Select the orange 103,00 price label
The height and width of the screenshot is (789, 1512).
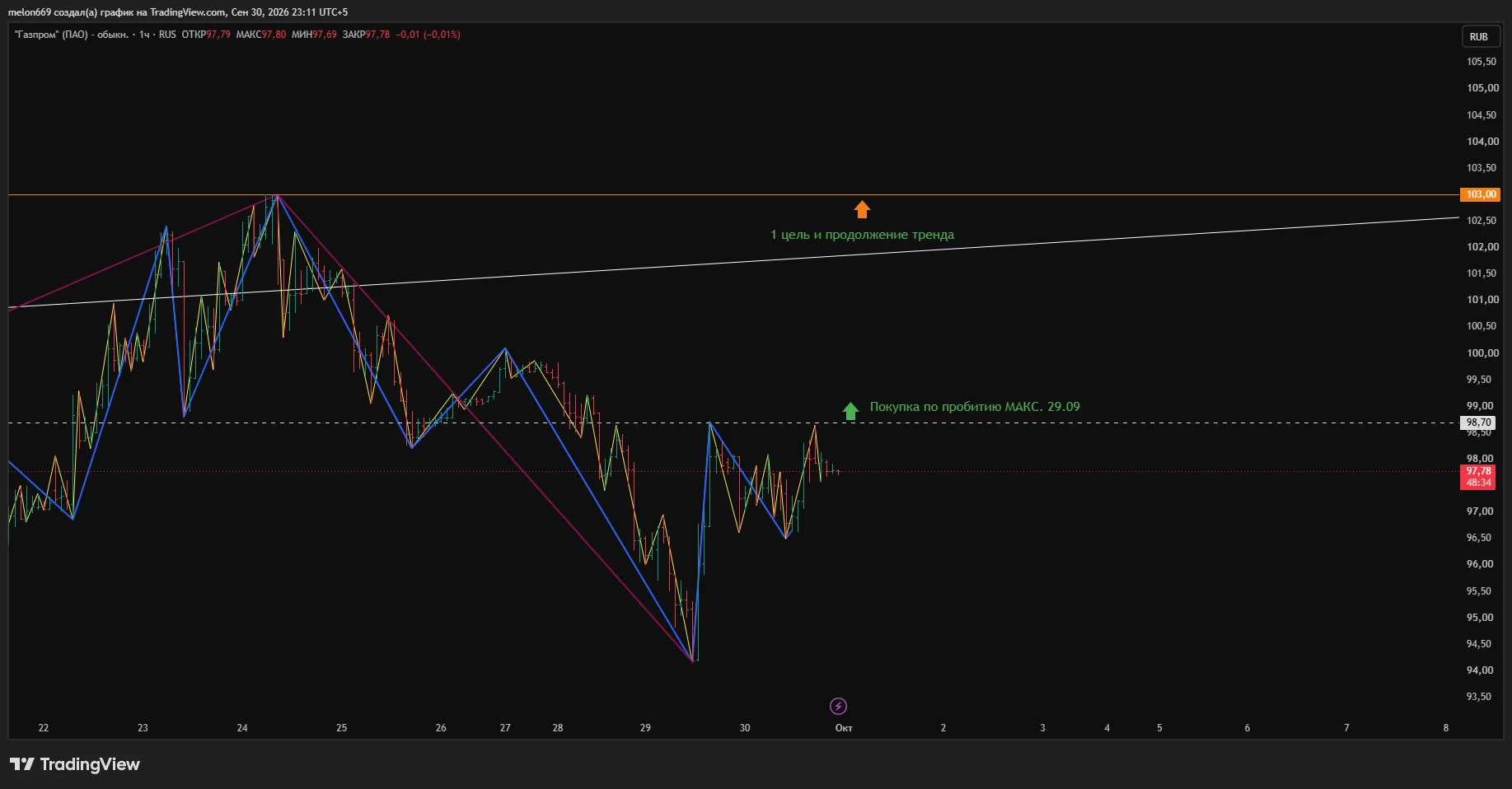click(x=1481, y=194)
